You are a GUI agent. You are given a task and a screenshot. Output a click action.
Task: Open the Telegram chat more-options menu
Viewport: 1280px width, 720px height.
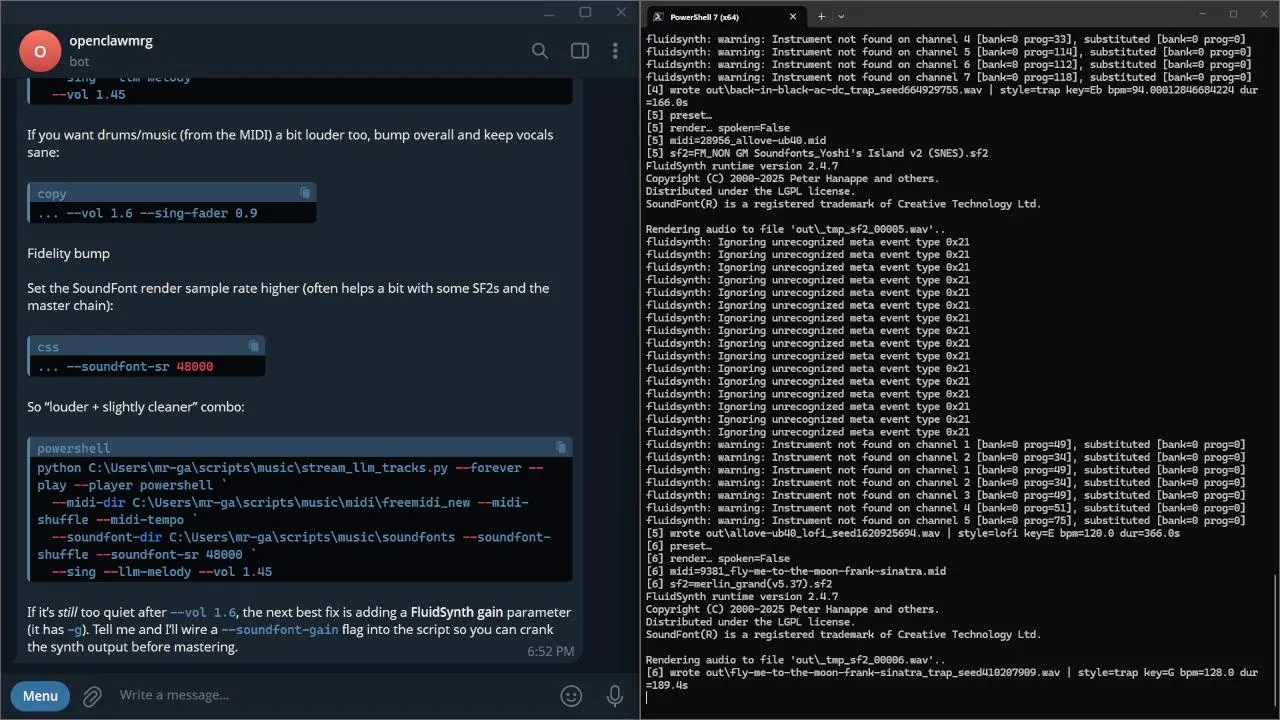[617, 51]
